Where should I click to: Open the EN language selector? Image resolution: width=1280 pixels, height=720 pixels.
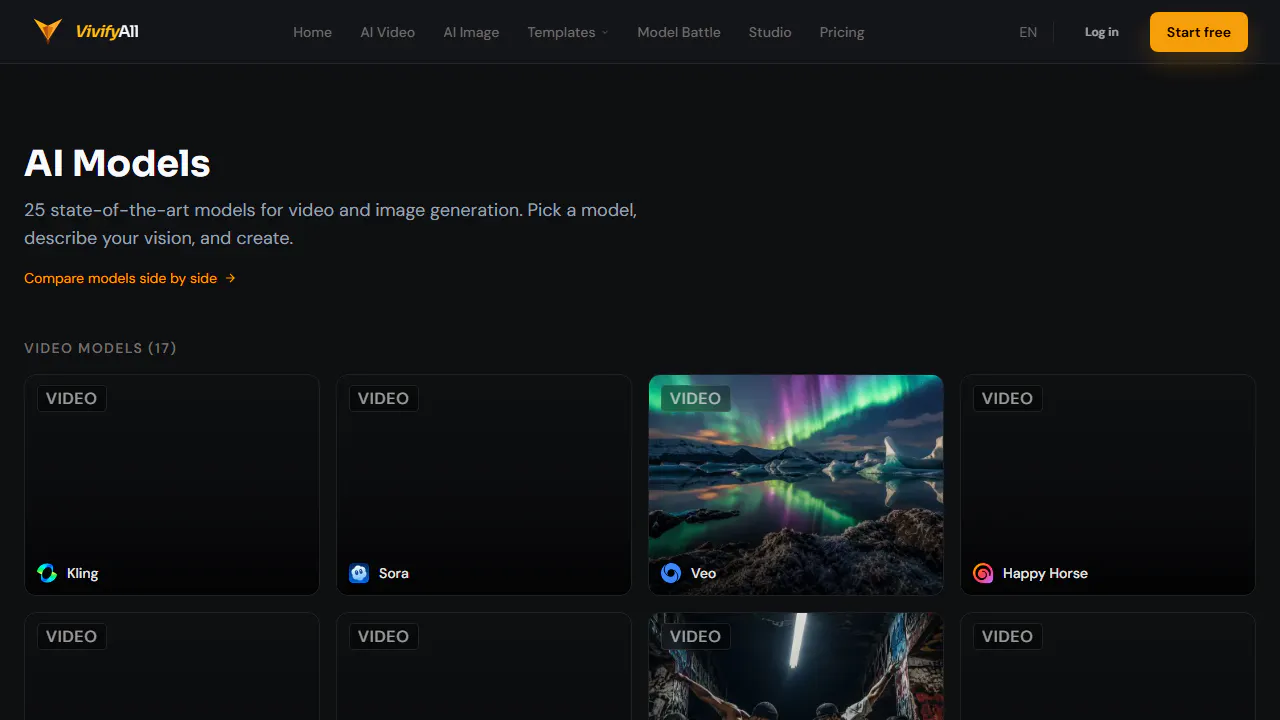pos(1028,32)
